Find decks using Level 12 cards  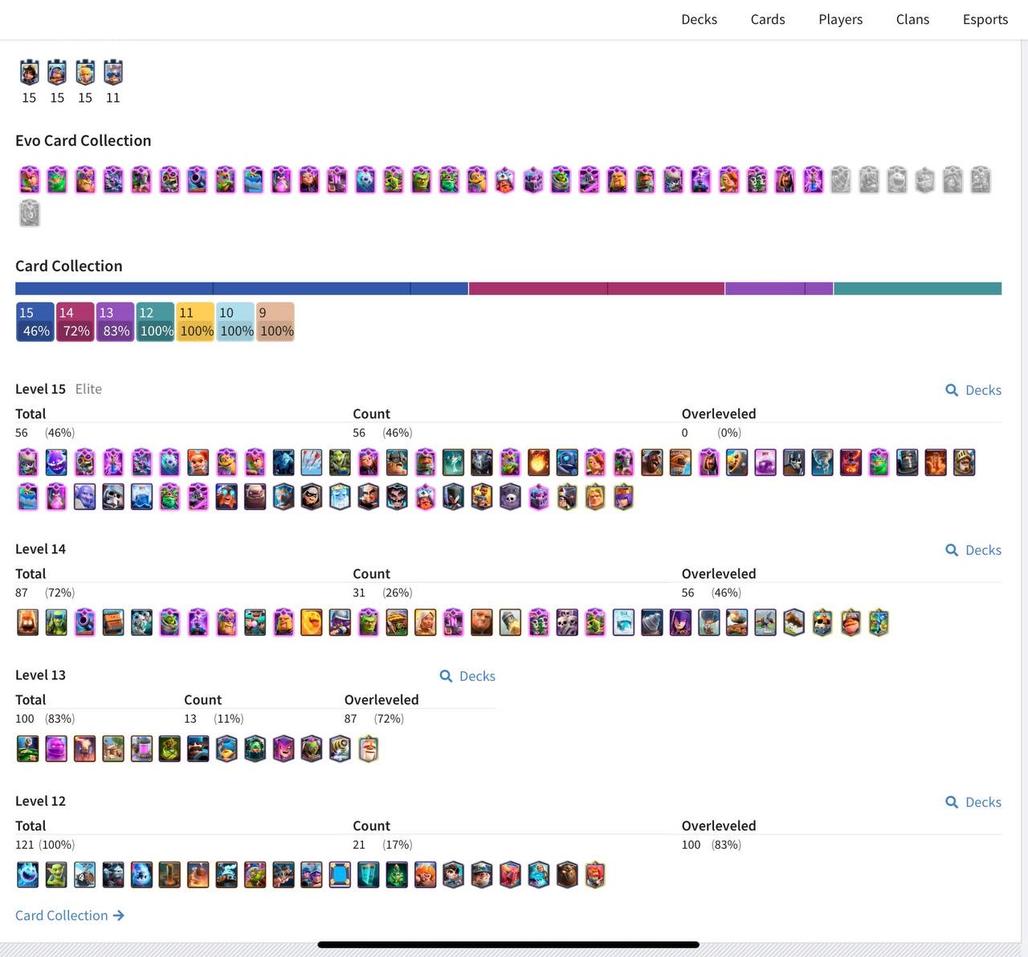pos(974,802)
